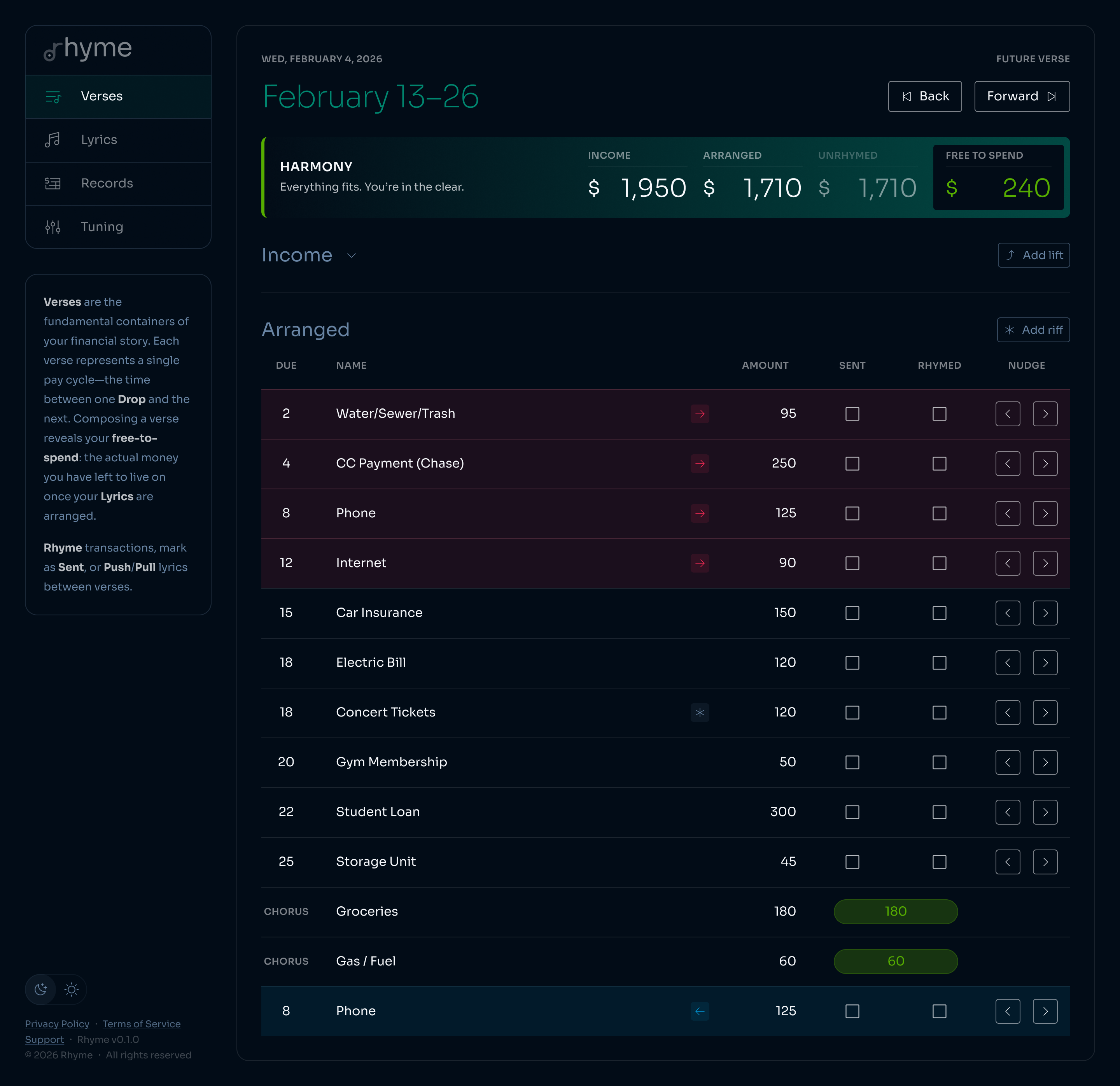Switch to dark mode moon icon
This screenshot has height=1086, width=1120.
click(40, 990)
